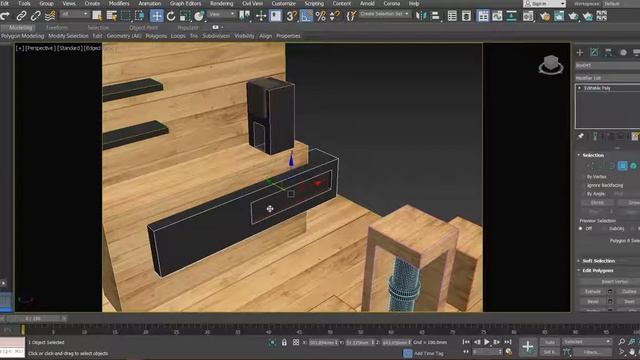
Task: Collapse the Edit Polygons rollout
Action: coord(598,270)
